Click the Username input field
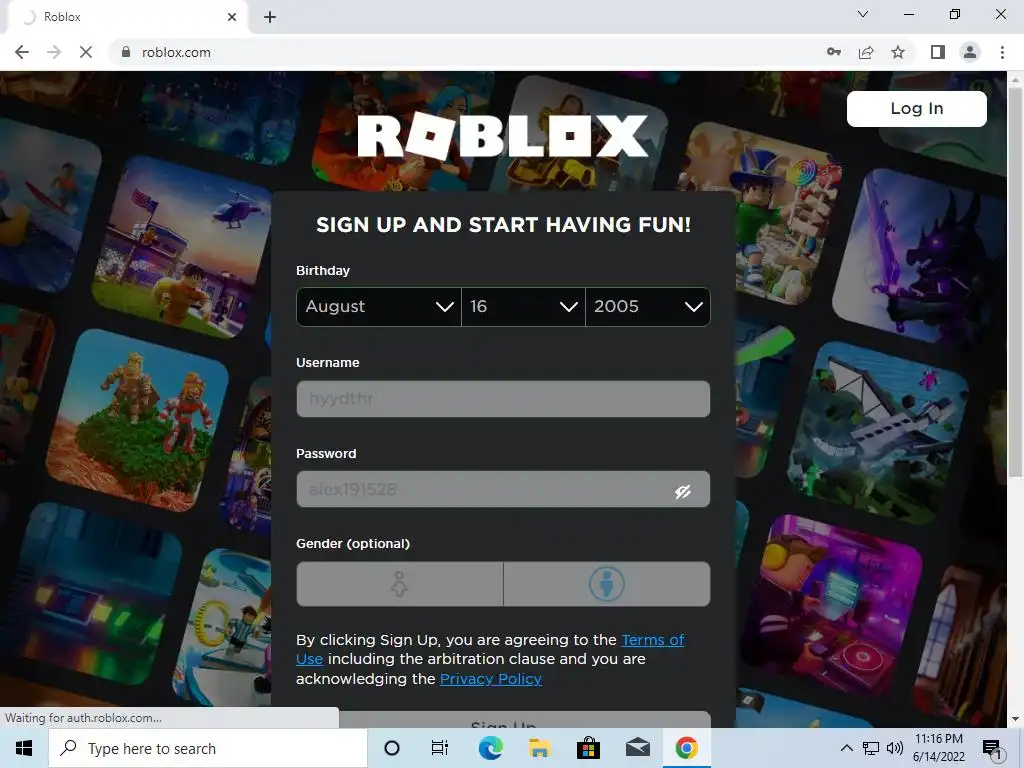 [503, 398]
